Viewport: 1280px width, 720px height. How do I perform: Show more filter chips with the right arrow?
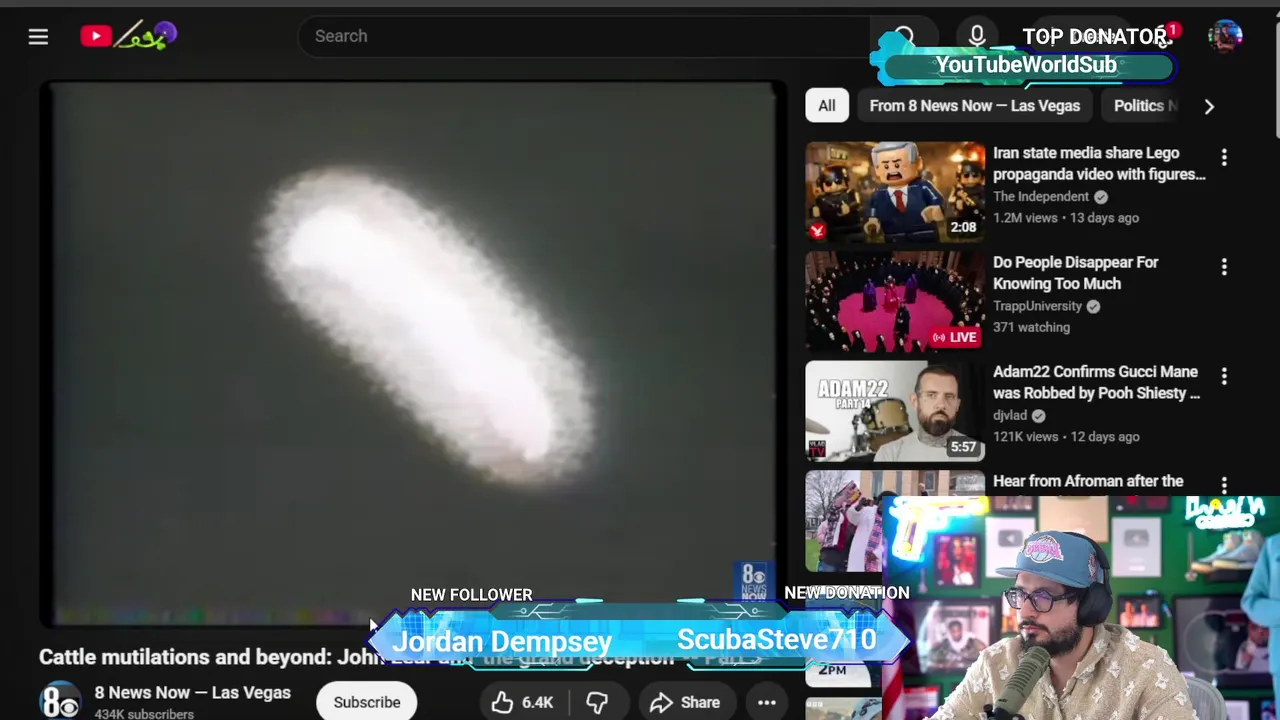click(x=1209, y=106)
